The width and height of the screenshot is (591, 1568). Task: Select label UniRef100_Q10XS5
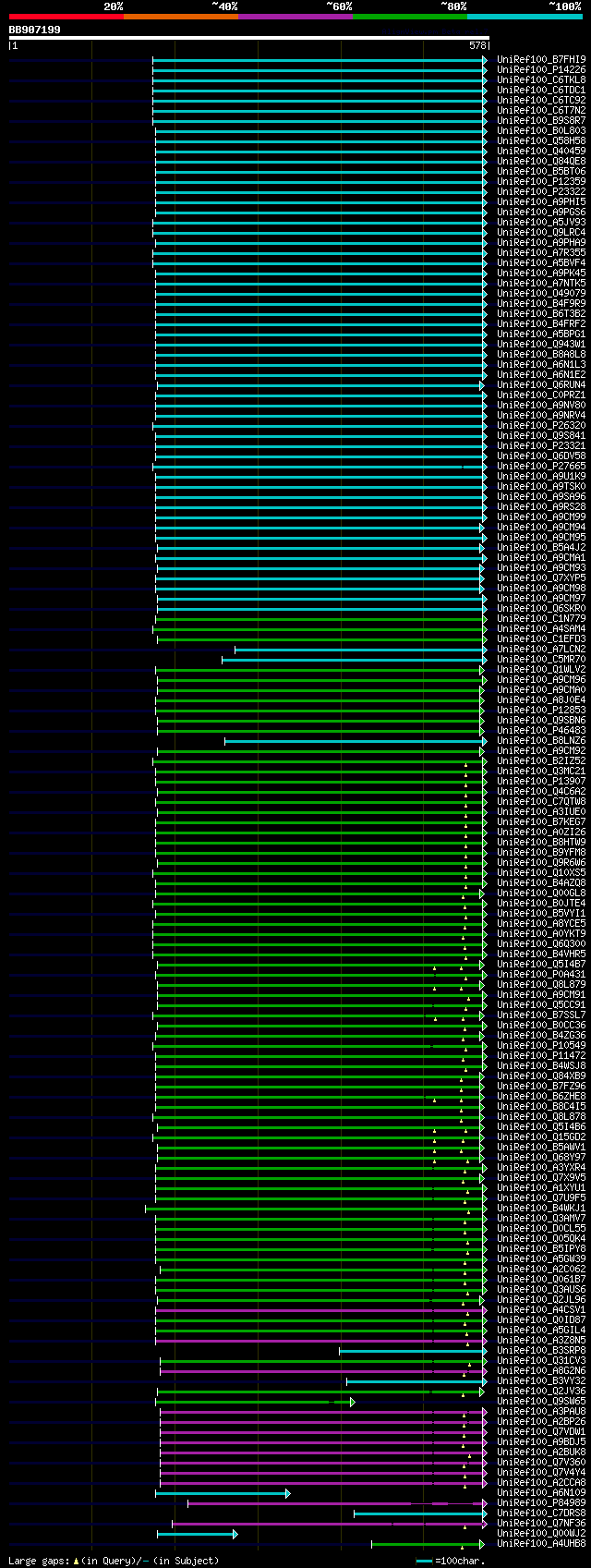[x=541, y=872]
